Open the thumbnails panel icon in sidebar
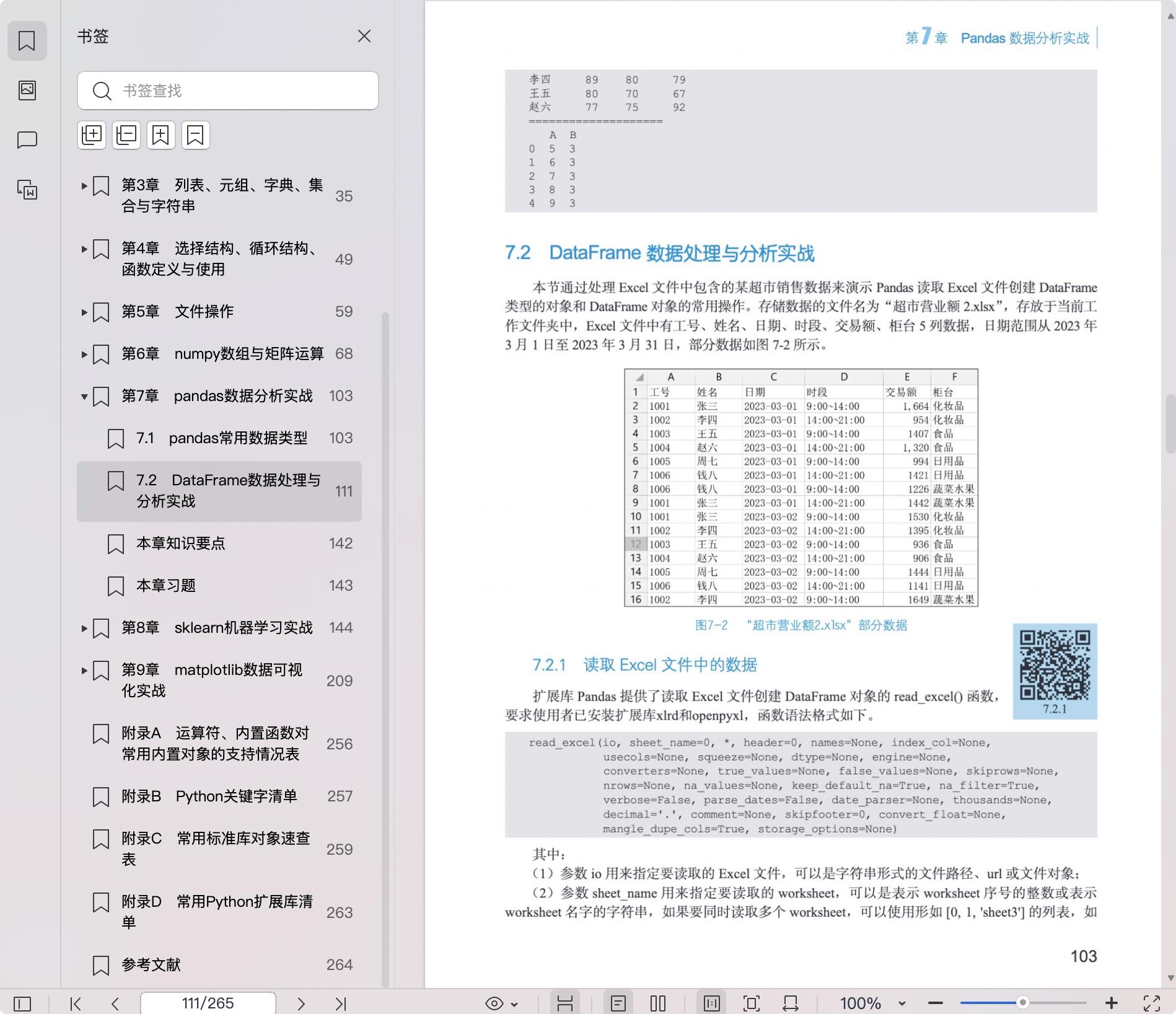Screen dimensions: 1176x1014 click(x=27, y=90)
